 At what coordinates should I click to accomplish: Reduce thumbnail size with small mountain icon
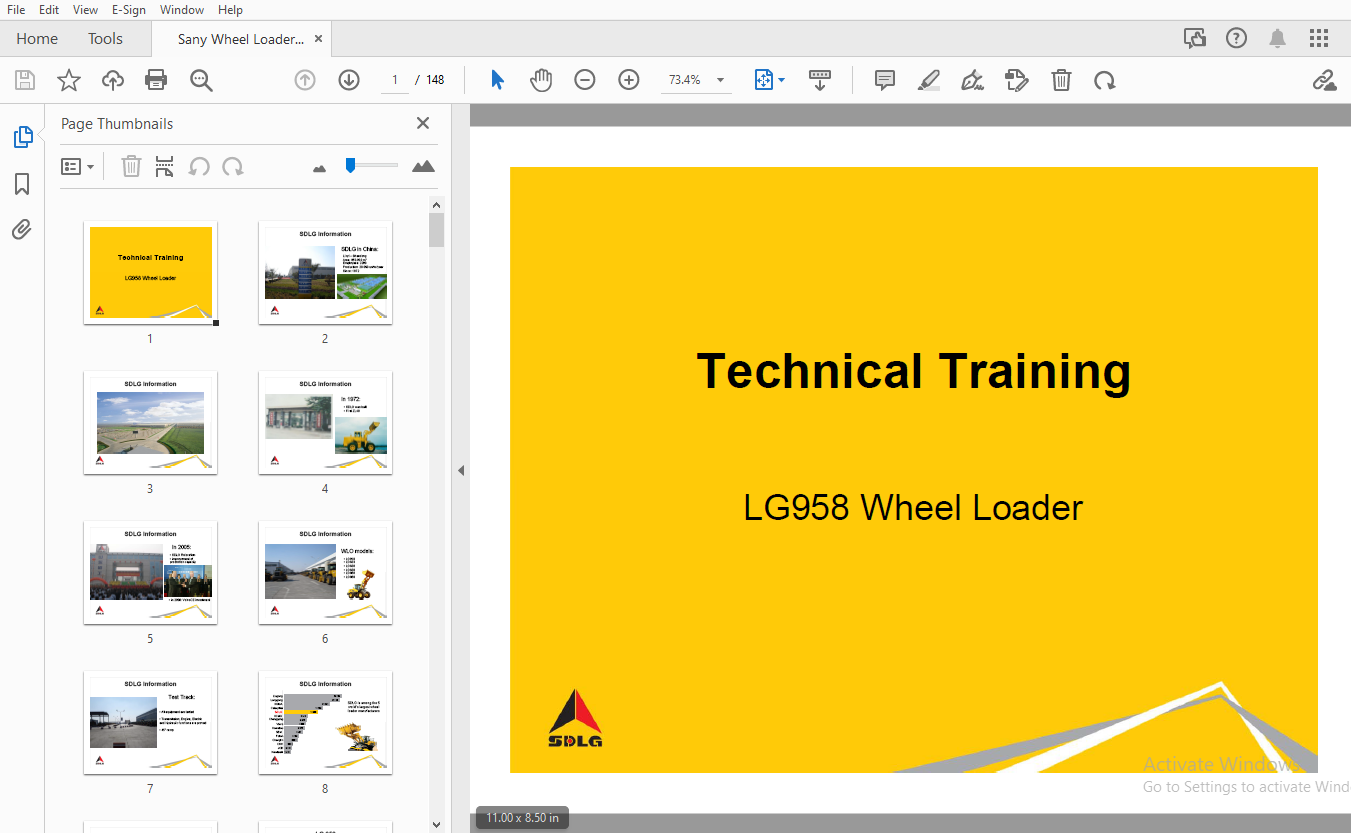319,168
